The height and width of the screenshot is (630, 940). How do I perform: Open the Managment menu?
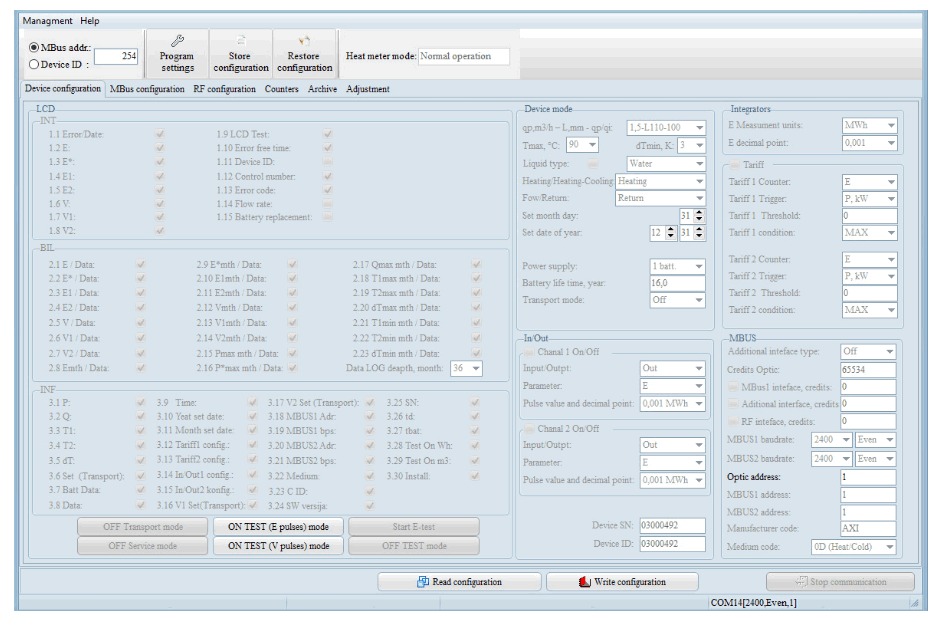(47, 21)
